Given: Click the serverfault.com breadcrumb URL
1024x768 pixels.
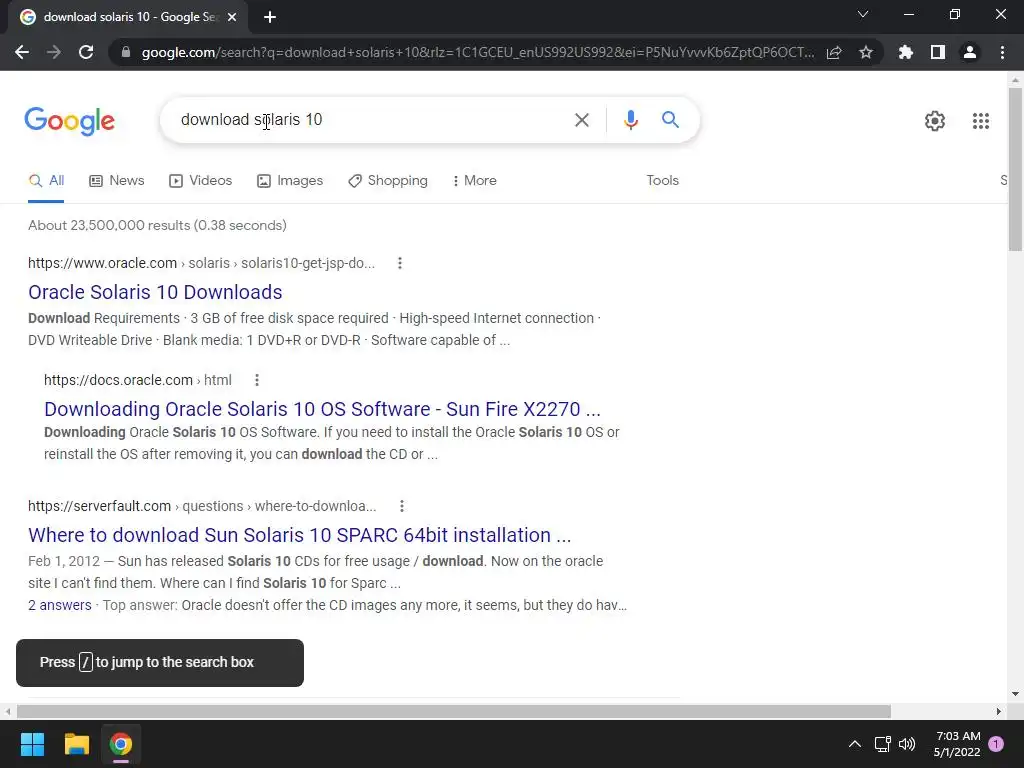Looking at the screenshot, I should [99, 506].
